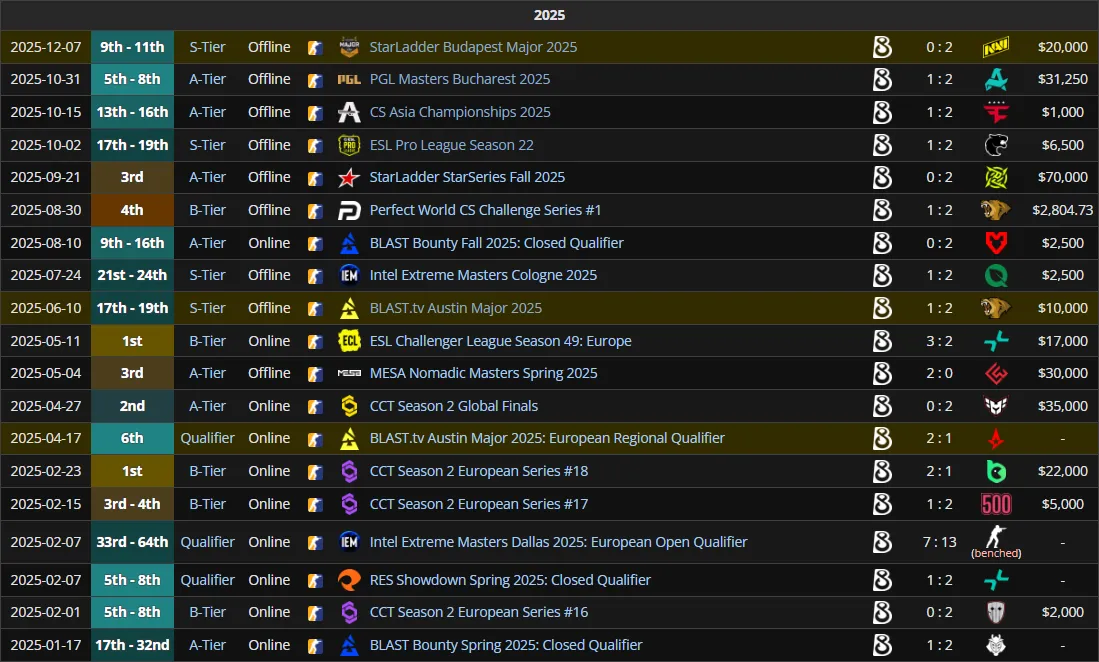Click opponent shield logo in European Series #16 row
Screen dimensions: 1099x662
(x=995, y=612)
